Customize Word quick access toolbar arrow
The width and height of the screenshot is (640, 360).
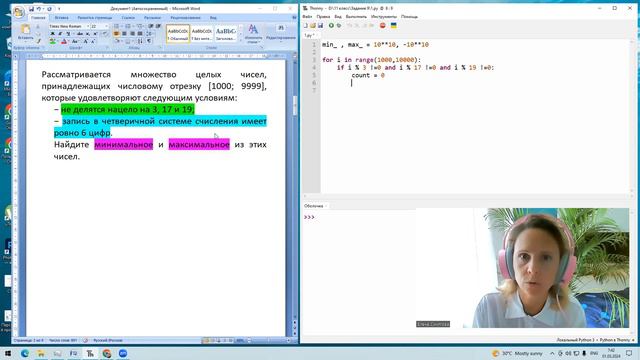[x=59, y=9]
